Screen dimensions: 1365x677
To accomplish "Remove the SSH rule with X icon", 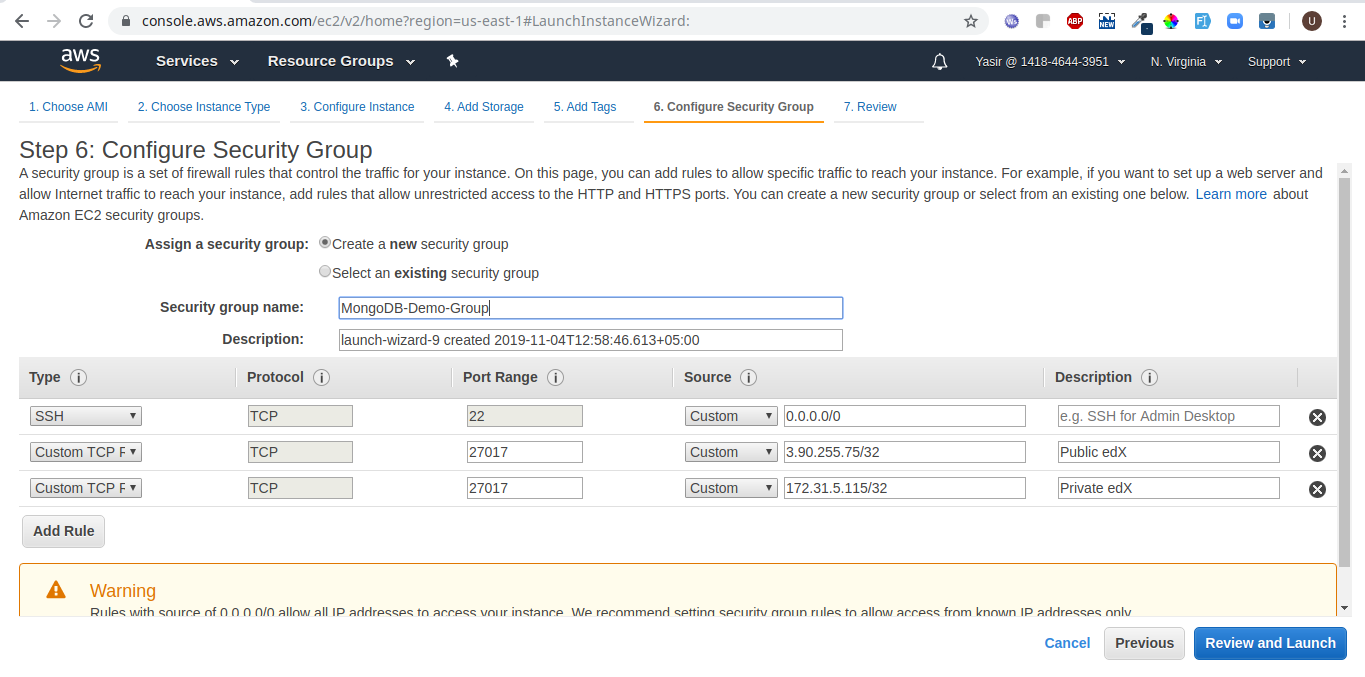I will pyautogui.click(x=1317, y=417).
